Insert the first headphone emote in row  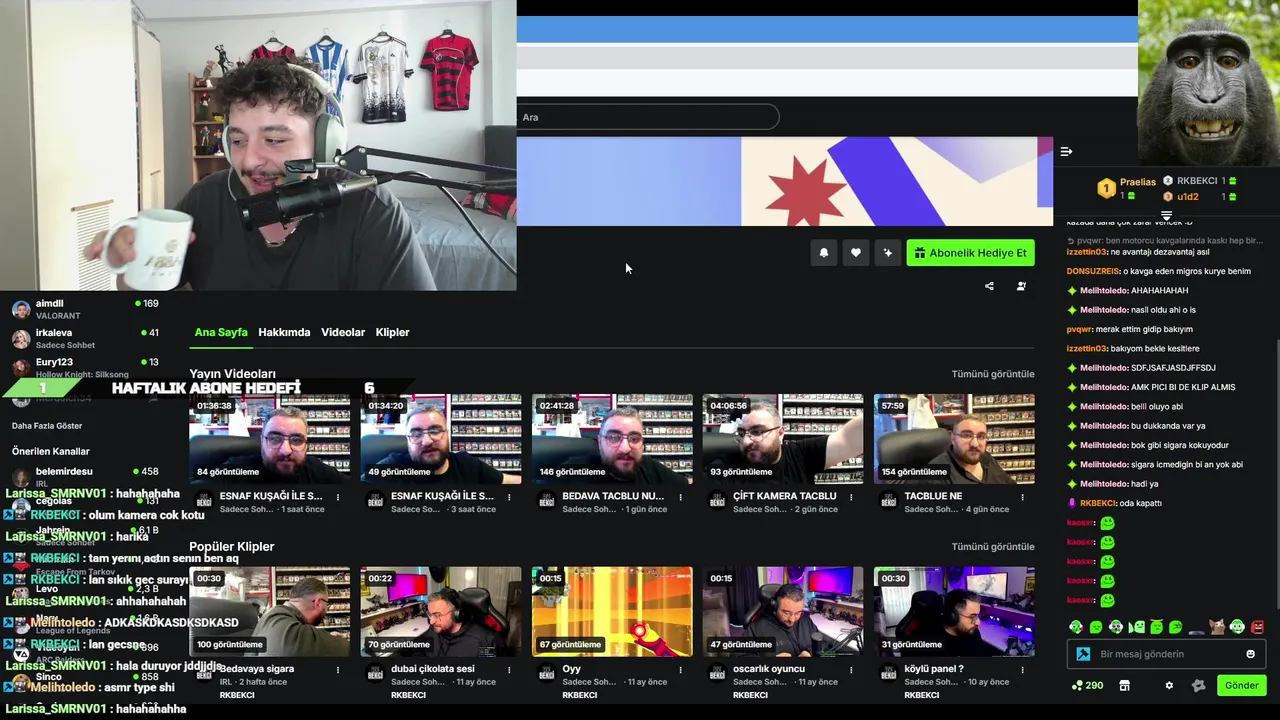click(1076, 627)
